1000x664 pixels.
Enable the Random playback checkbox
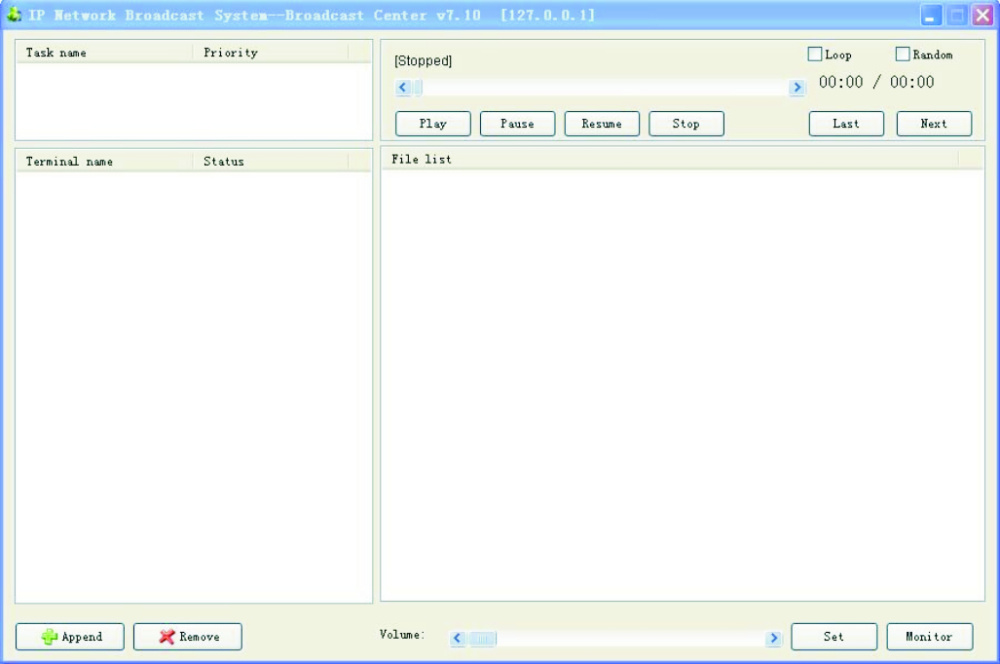[902, 55]
